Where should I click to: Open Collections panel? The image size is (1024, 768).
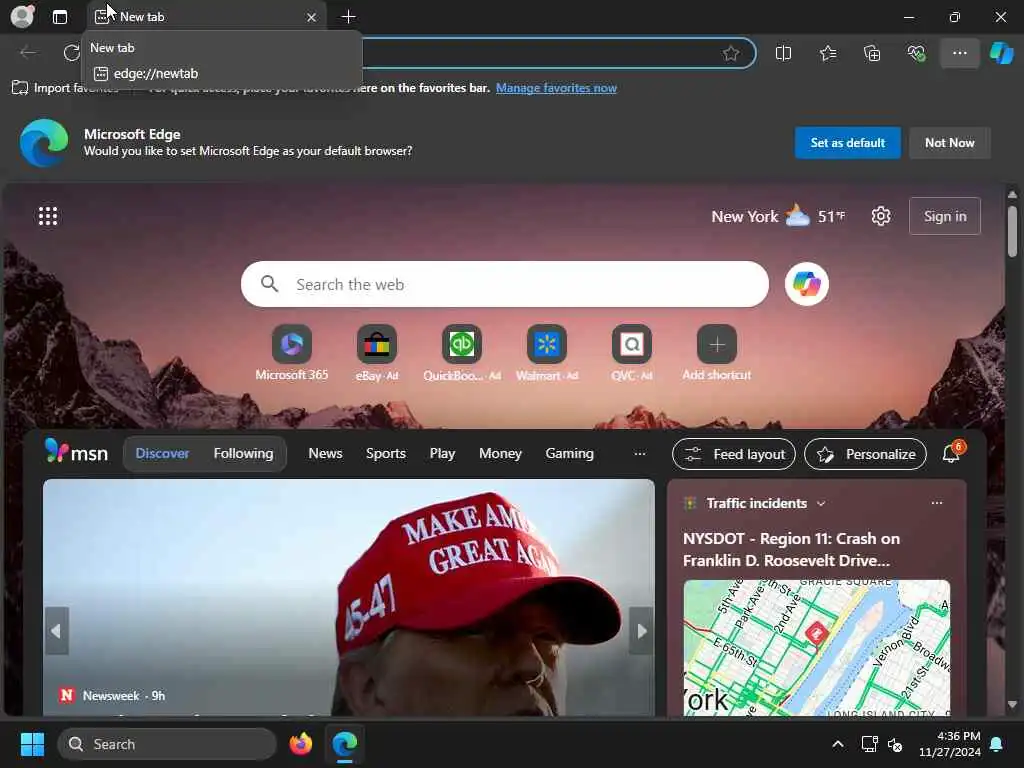872,53
